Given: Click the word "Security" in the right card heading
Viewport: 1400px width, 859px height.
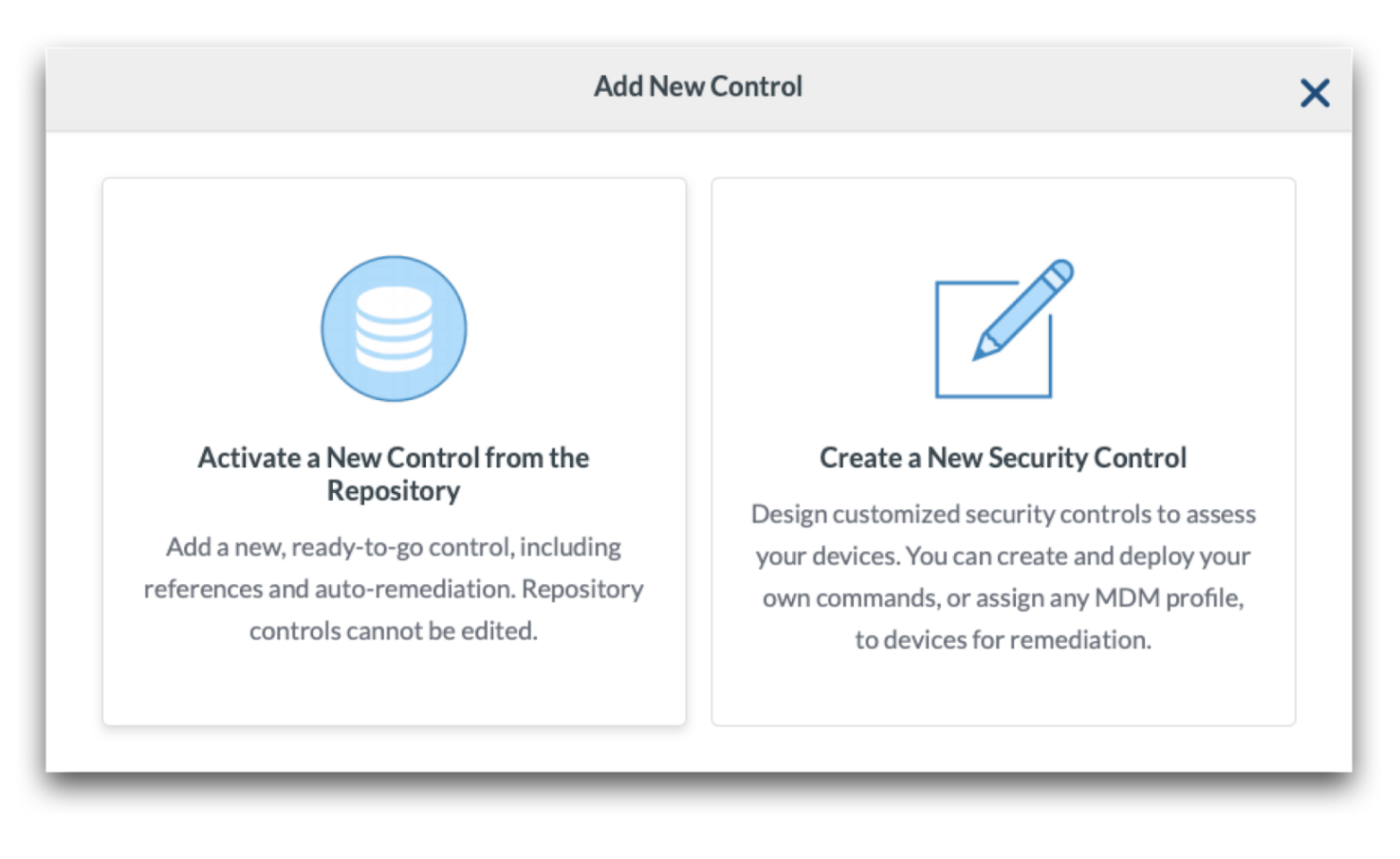Looking at the screenshot, I should point(1038,458).
